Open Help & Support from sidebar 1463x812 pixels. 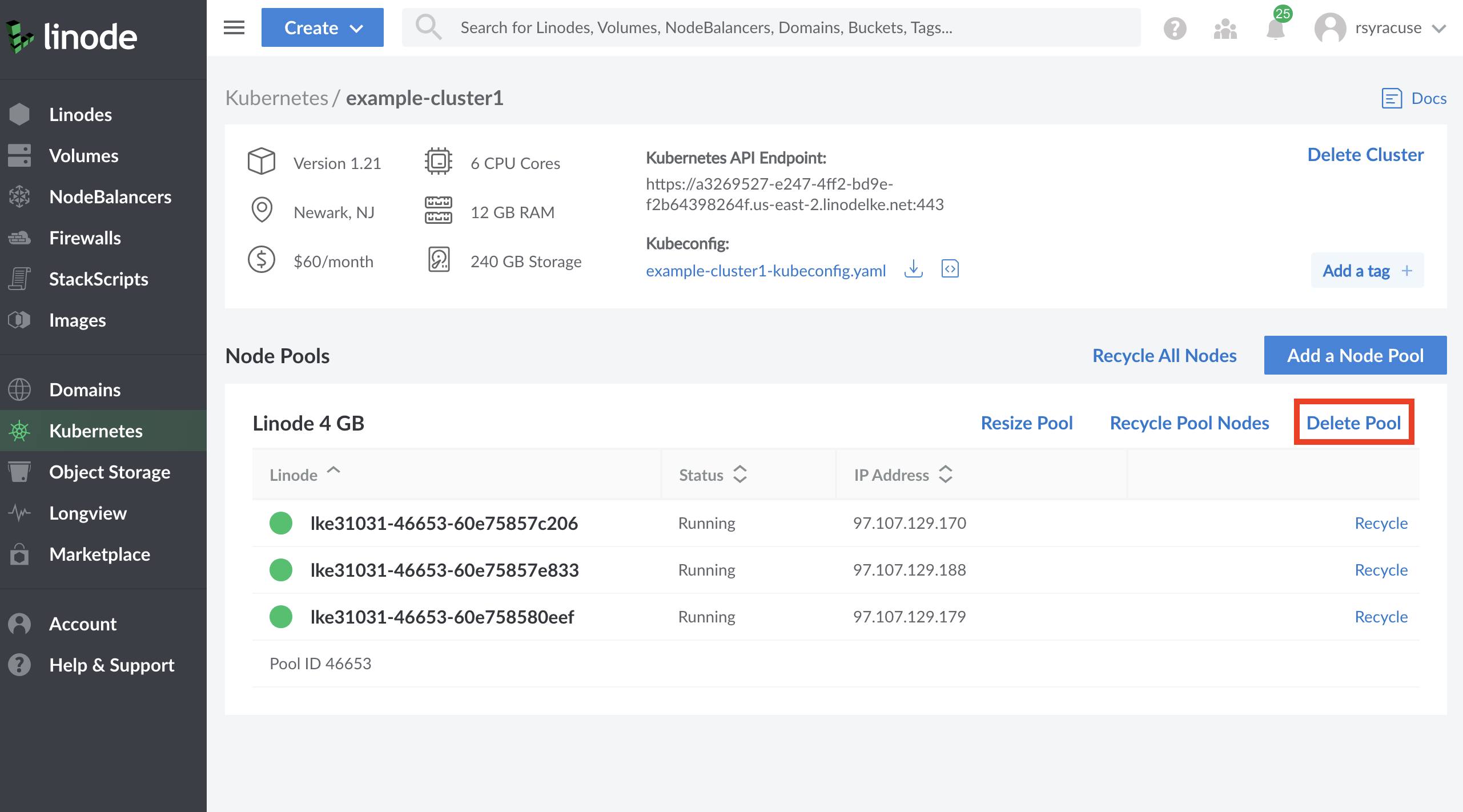(112, 665)
